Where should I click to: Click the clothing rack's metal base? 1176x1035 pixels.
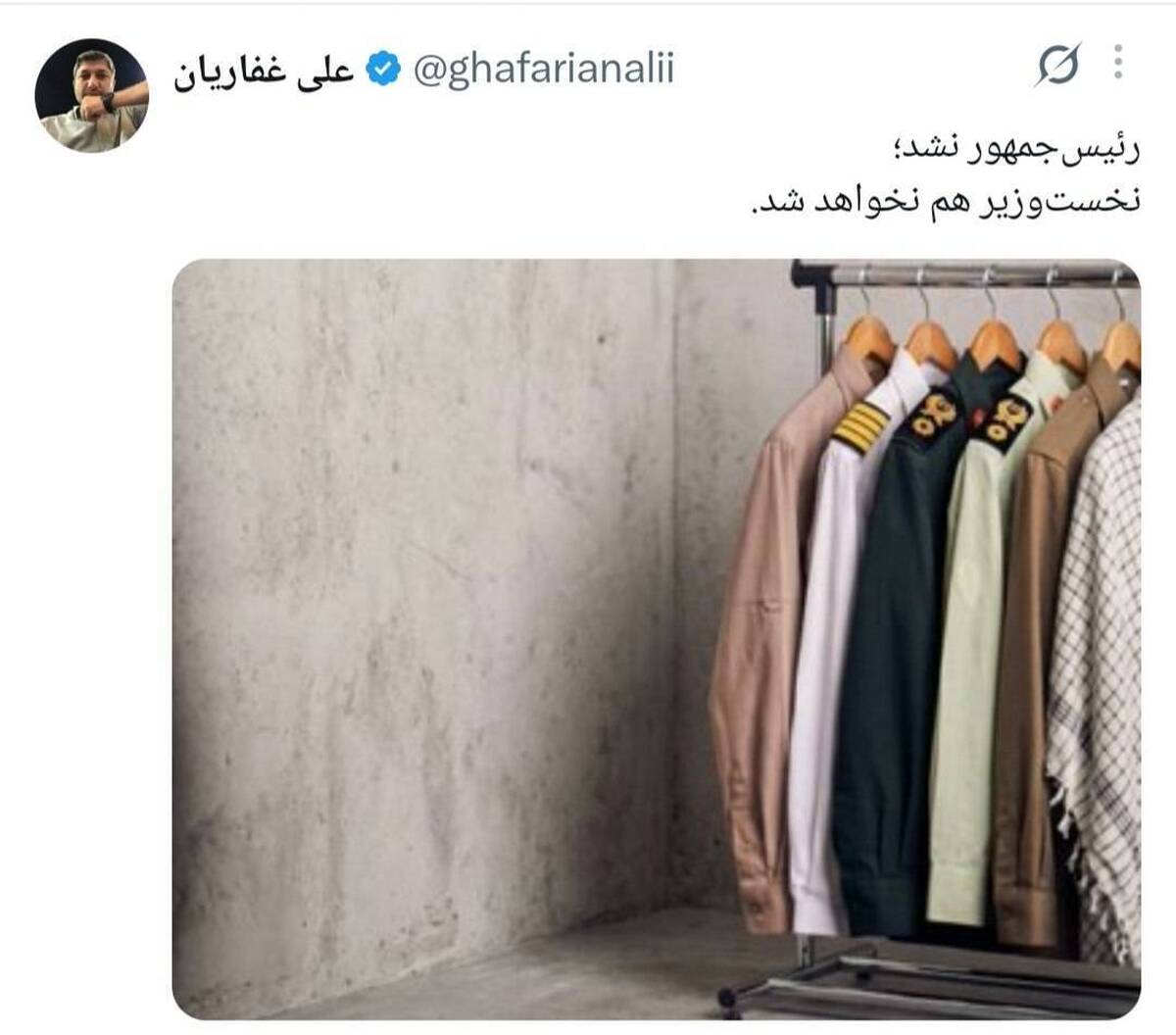tap(931, 980)
